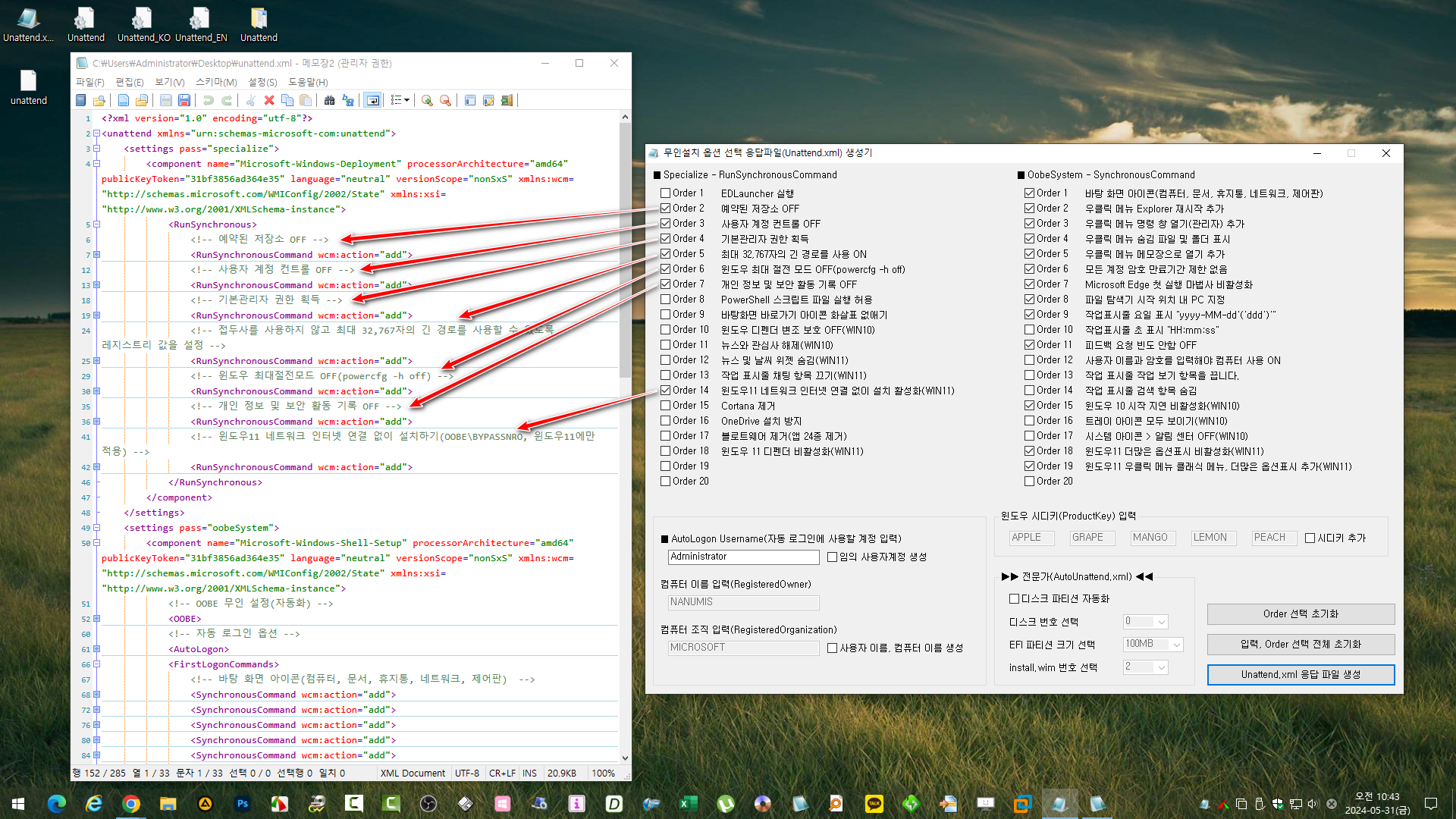Click the AutoLogon Username input field

point(743,557)
